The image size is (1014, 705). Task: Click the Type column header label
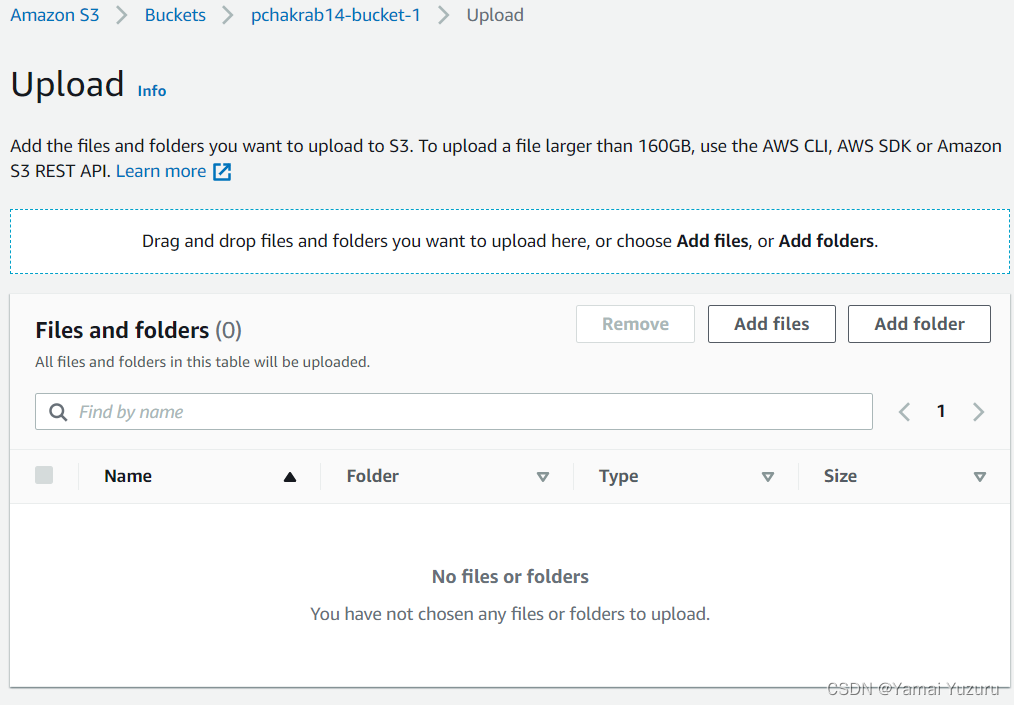(618, 477)
